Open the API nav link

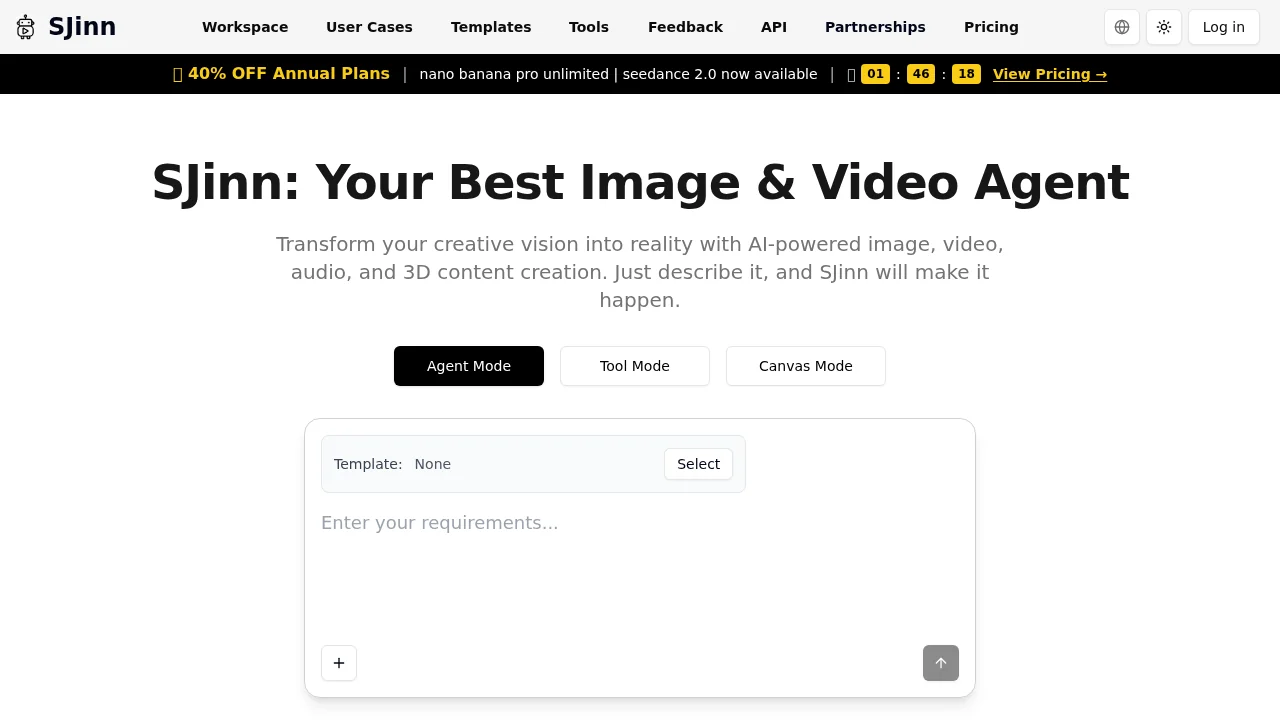[x=774, y=27]
